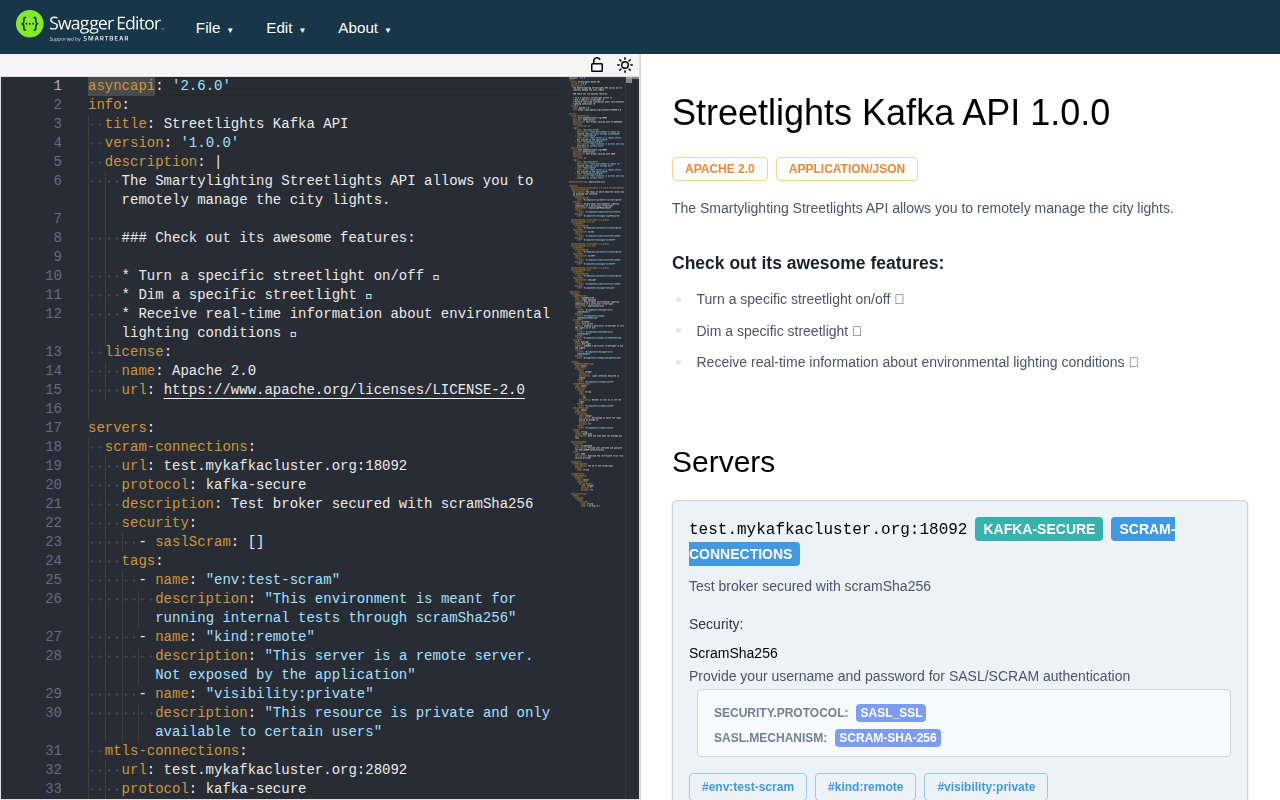Toggle the light/dark theme sun icon
1280x800 pixels.
(625, 65)
